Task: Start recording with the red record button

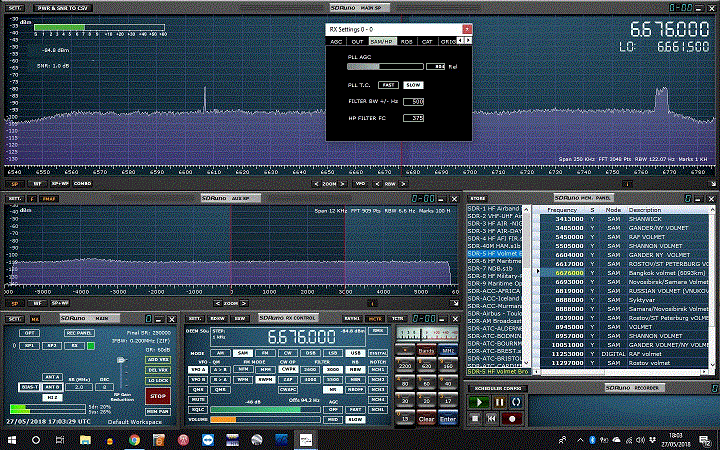Action: pyautogui.click(x=512, y=418)
